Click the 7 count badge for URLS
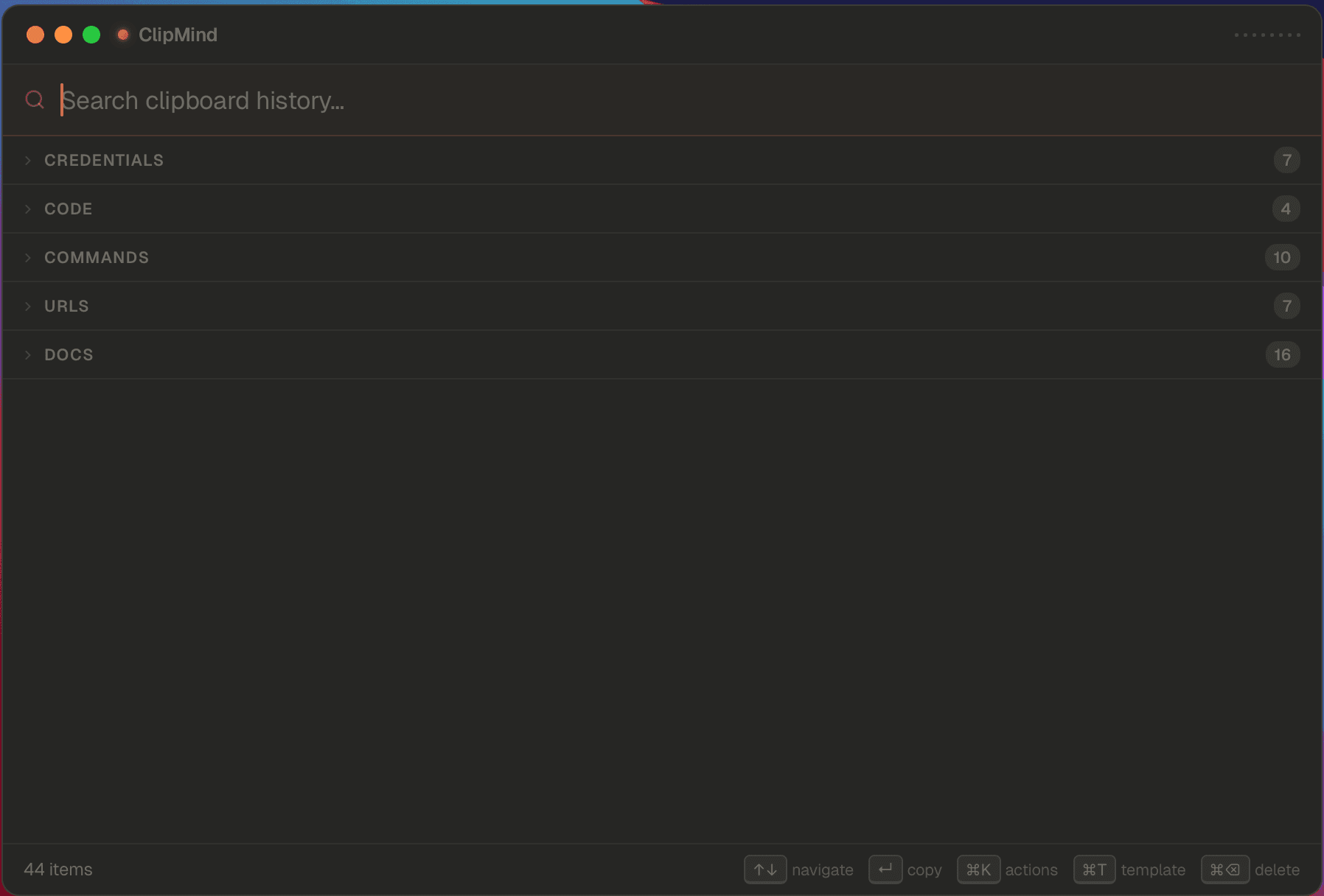The width and height of the screenshot is (1324, 896). click(x=1286, y=306)
